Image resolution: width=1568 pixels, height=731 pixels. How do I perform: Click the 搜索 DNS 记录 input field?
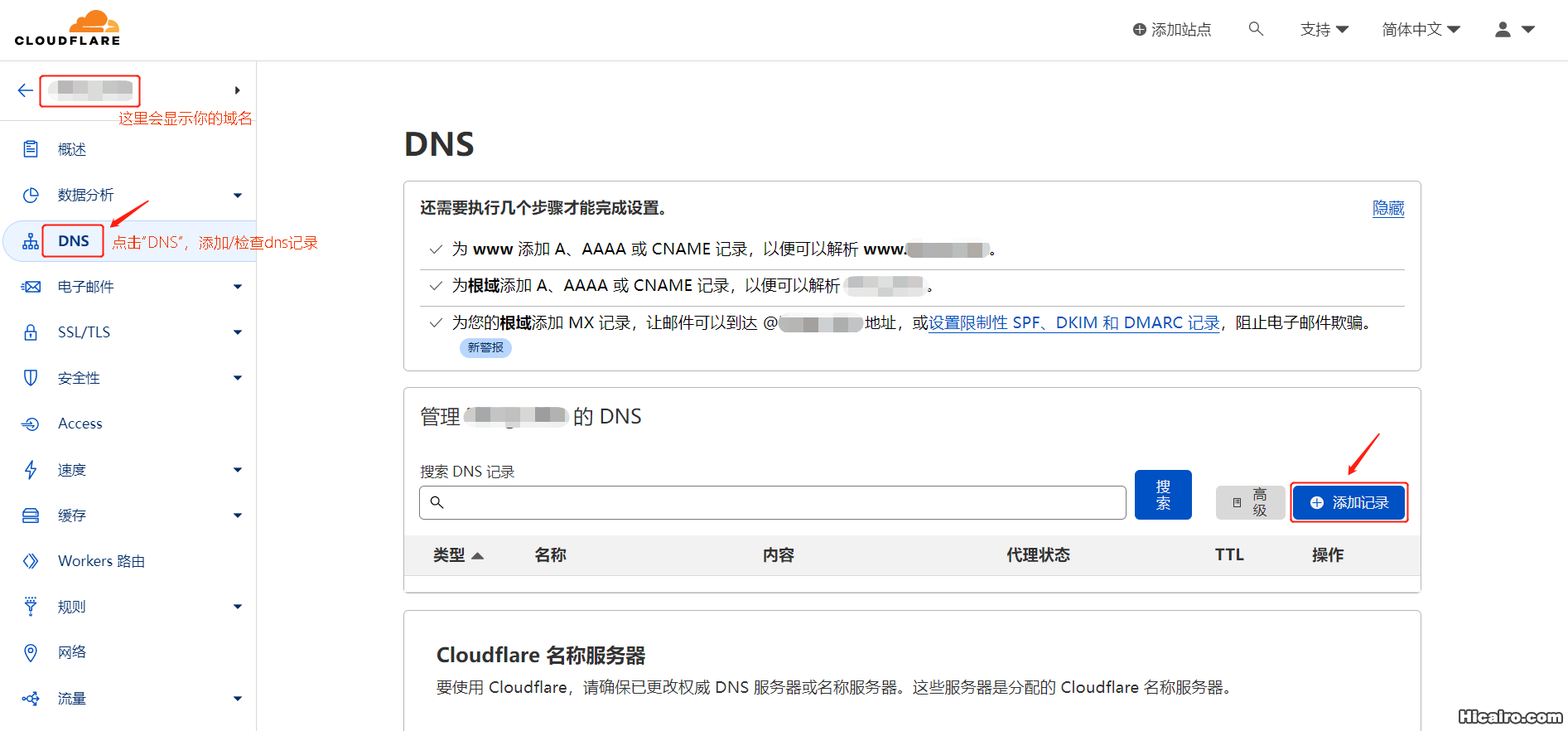[x=773, y=502]
